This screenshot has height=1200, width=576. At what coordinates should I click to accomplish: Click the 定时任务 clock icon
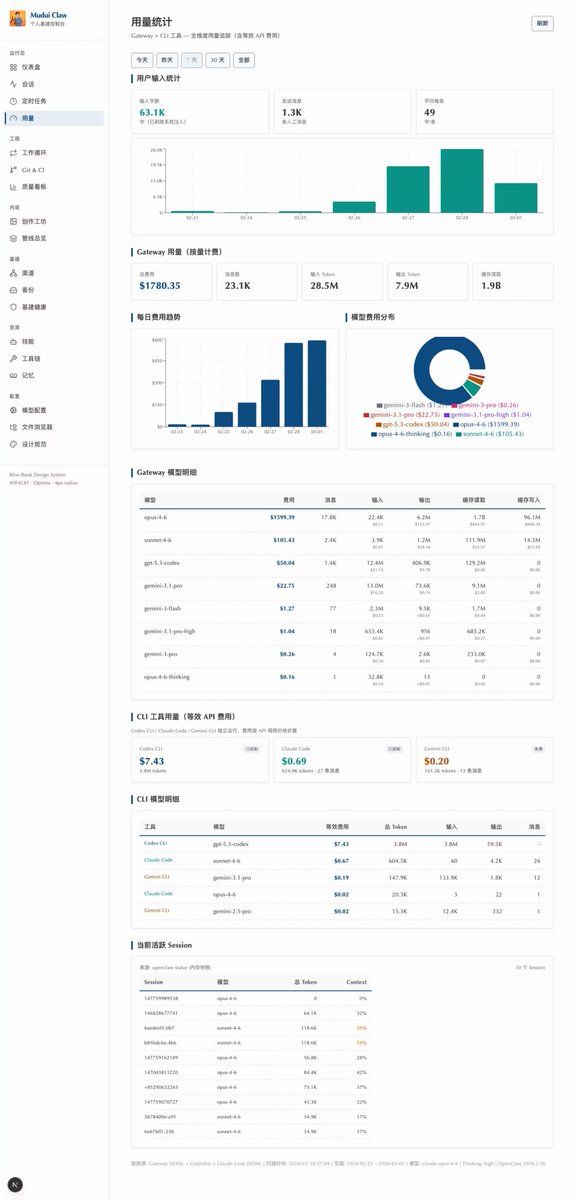13,101
